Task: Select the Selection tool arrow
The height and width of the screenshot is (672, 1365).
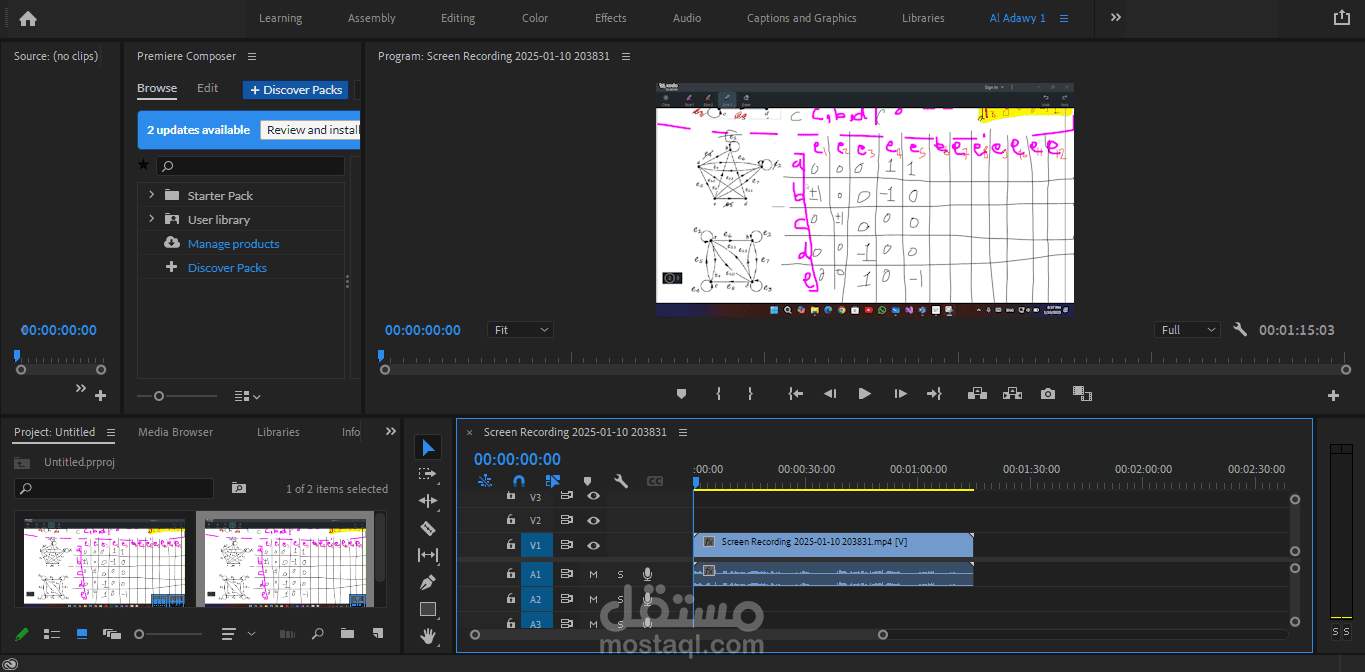Action: click(x=428, y=447)
